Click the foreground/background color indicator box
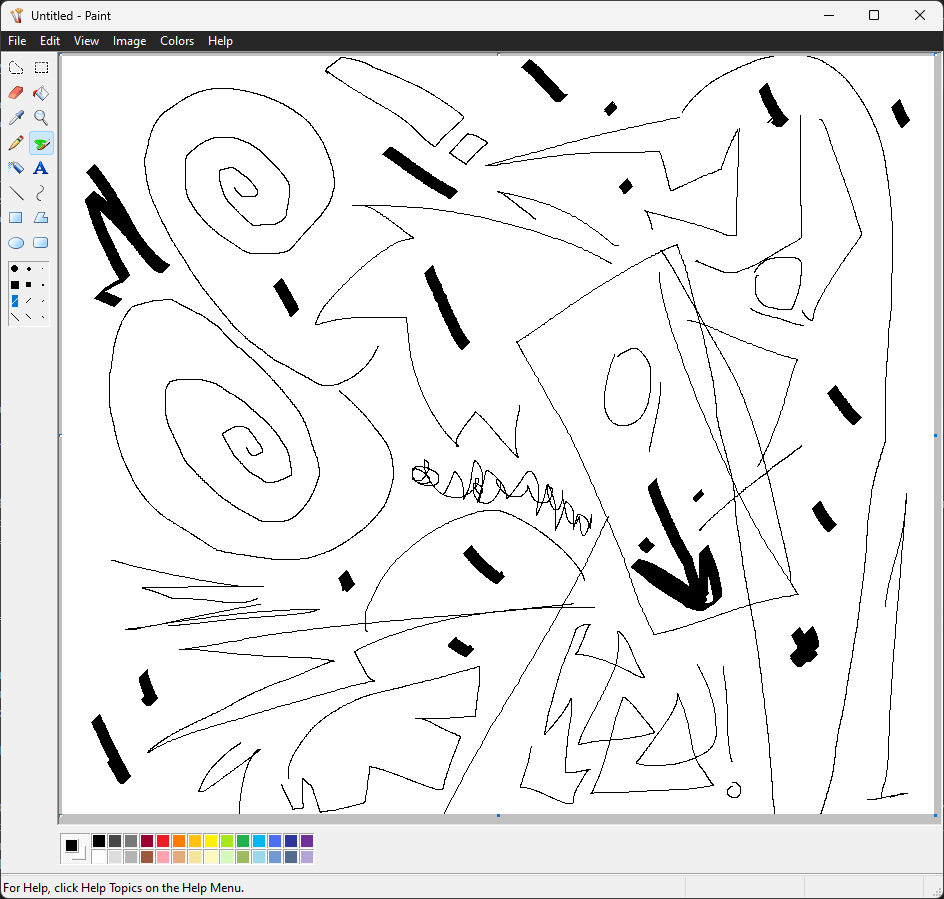Viewport: 944px width, 899px height. click(74, 848)
